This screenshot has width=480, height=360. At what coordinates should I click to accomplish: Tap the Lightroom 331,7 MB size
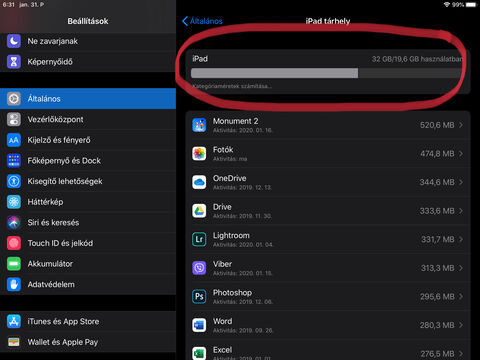coord(438,239)
